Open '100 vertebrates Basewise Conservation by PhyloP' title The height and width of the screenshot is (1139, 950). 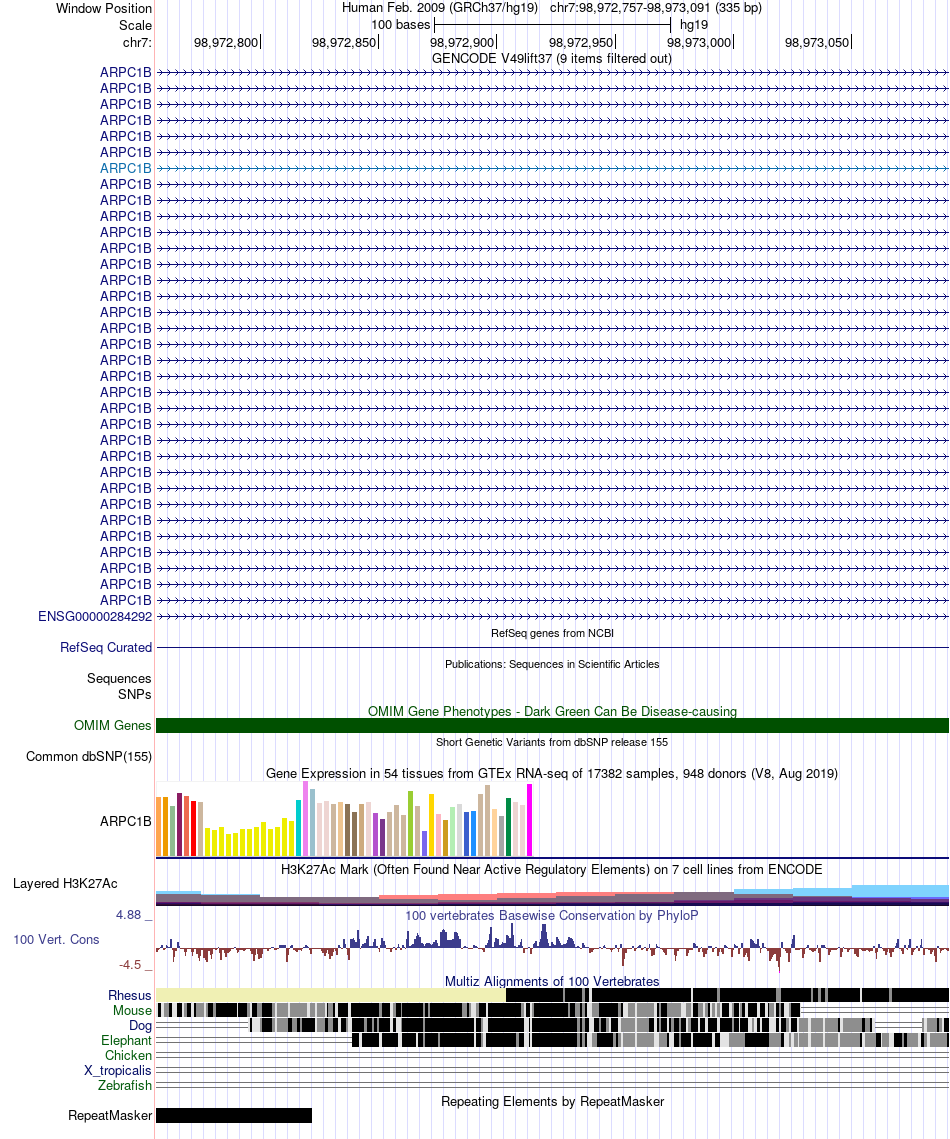click(552, 915)
